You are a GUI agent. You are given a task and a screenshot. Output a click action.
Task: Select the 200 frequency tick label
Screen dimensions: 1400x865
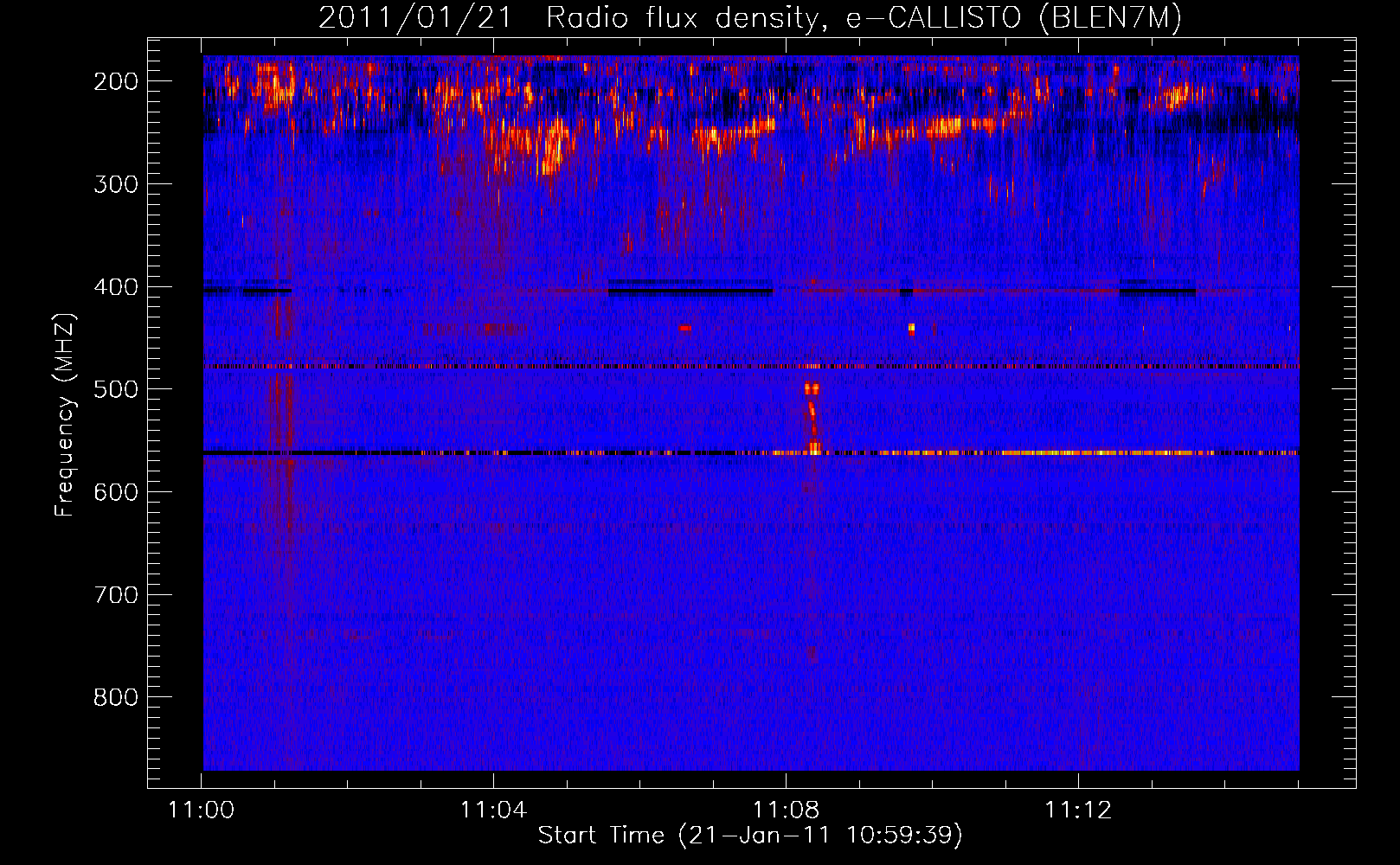116,81
